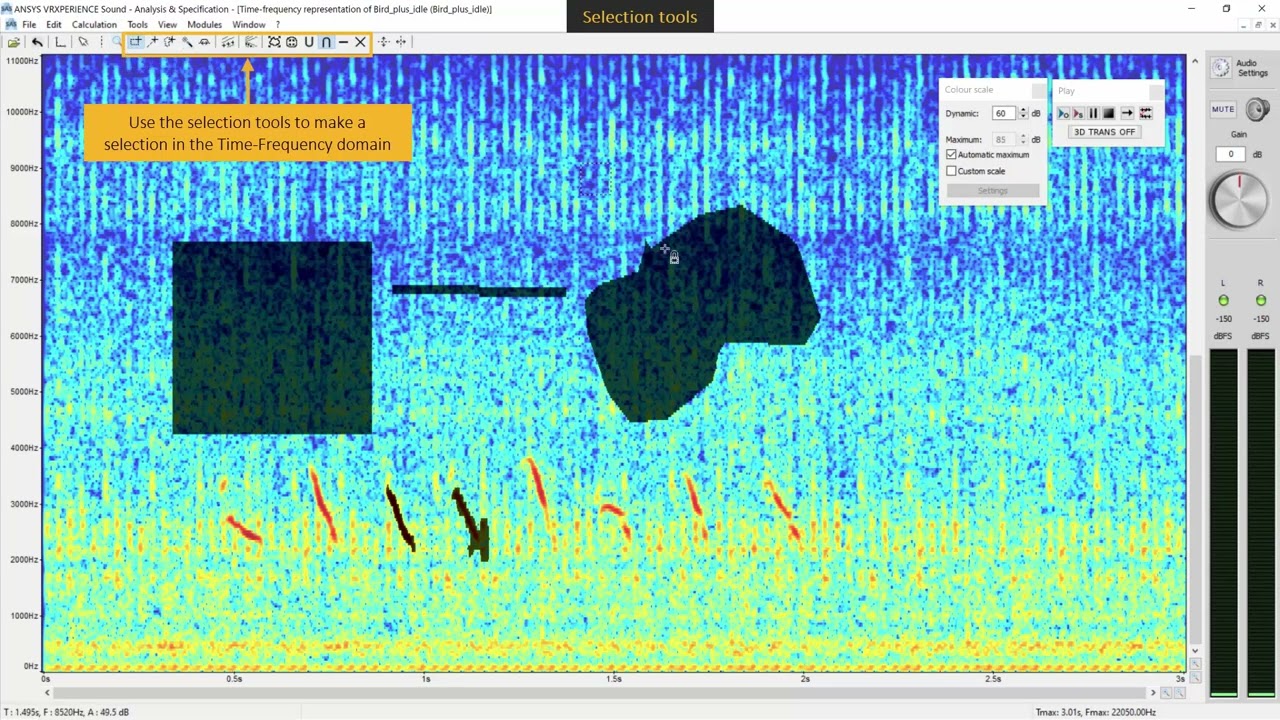Pause playback
Image resolution: width=1280 pixels, height=720 pixels.
(1093, 114)
